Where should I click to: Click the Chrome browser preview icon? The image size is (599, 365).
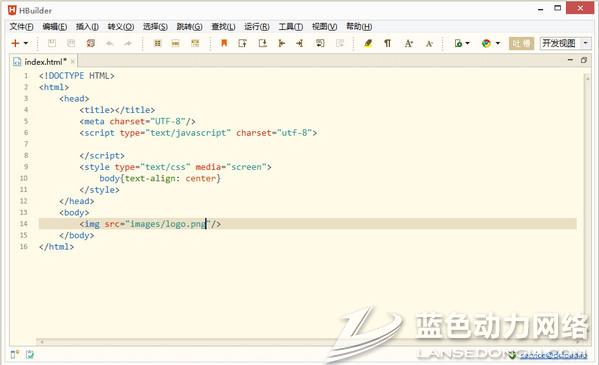pos(486,43)
